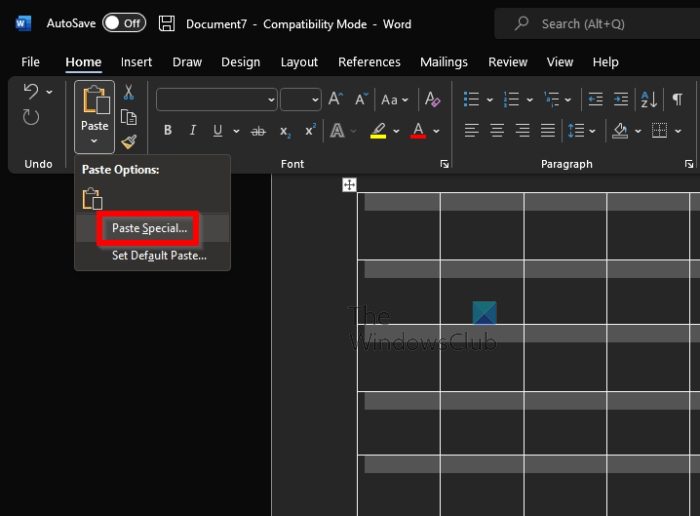Click the Copy icon in clipboard group

(x=128, y=117)
